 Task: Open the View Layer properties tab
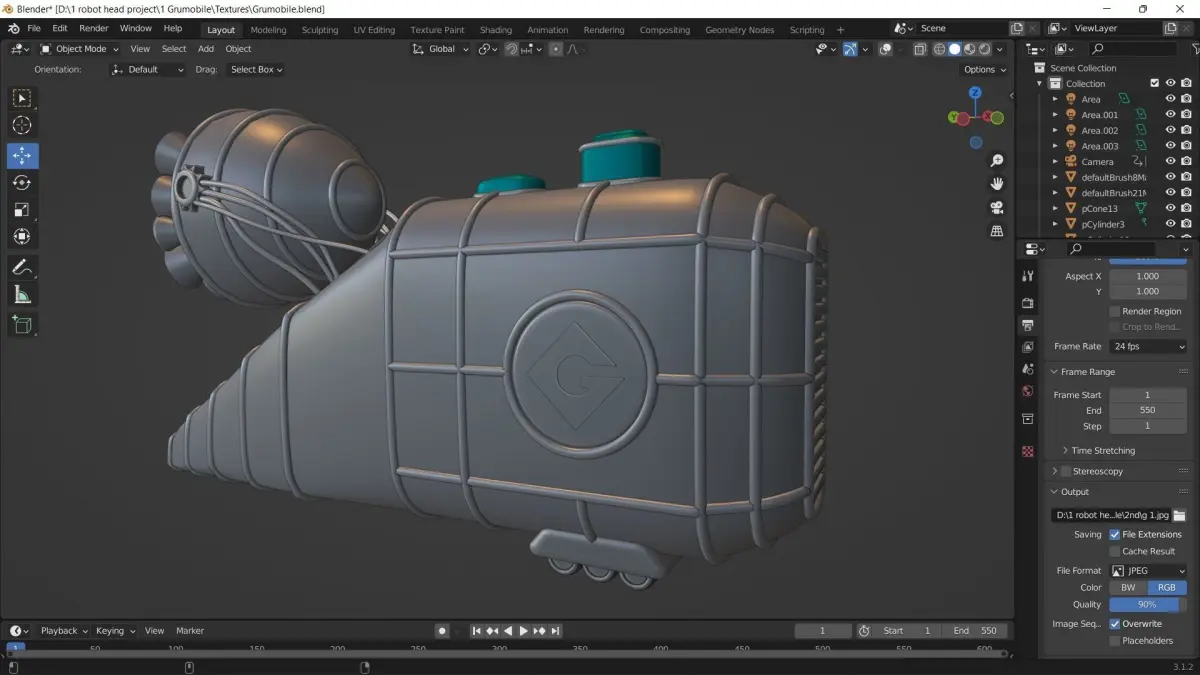point(1027,347)
